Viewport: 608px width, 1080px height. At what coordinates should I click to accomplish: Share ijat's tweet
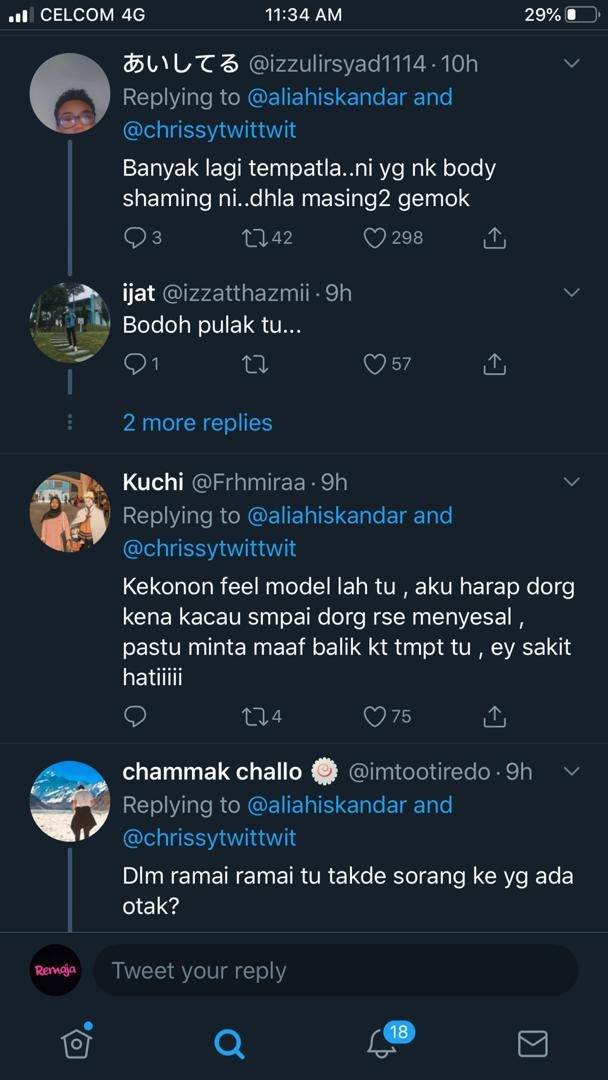tap(494, 365)
